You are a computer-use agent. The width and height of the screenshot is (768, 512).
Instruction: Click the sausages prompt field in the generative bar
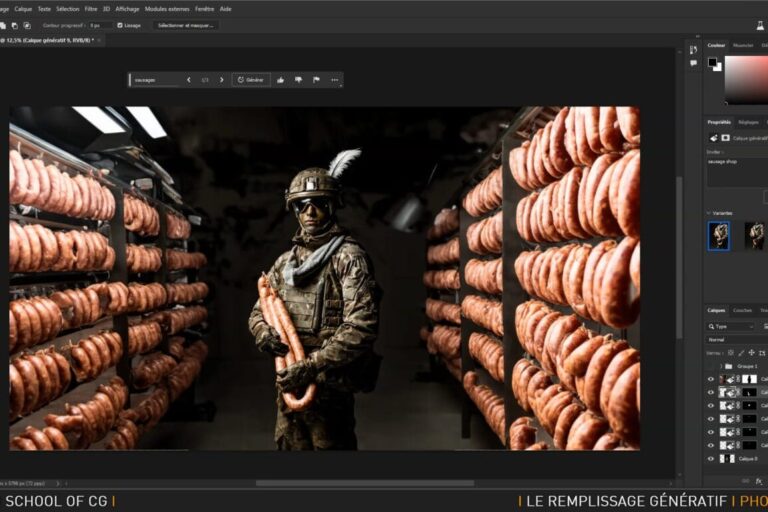156,80
